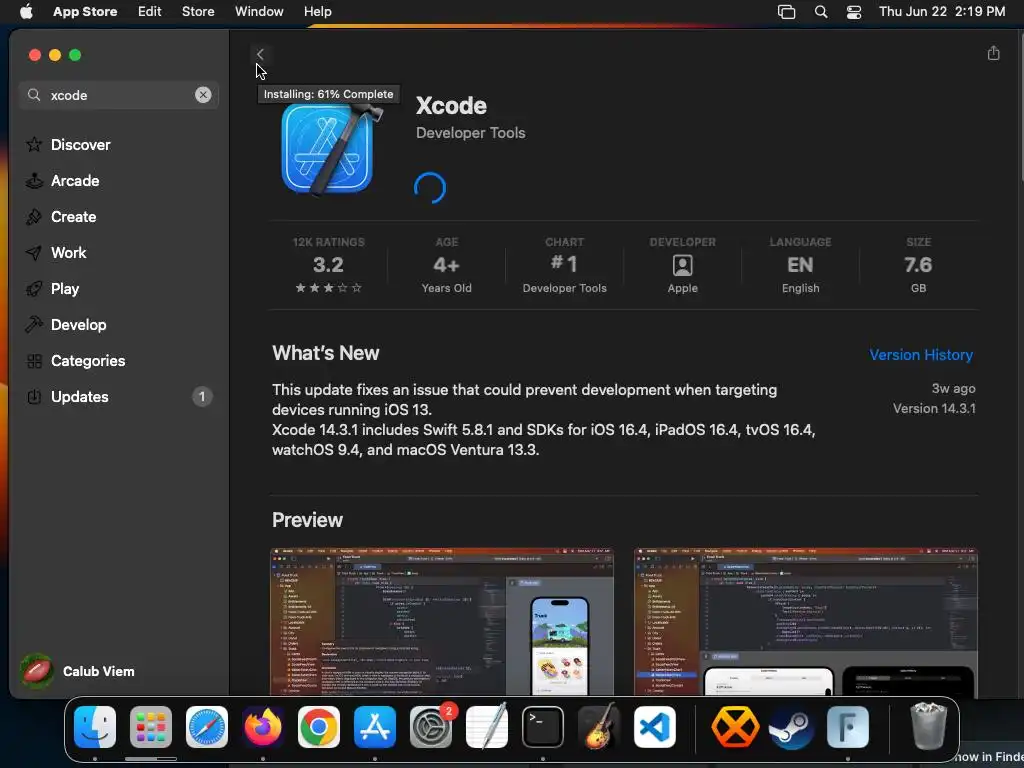Screen dimensions: 1024x768
Task: Open the Help menu
Action: (317, 12)
